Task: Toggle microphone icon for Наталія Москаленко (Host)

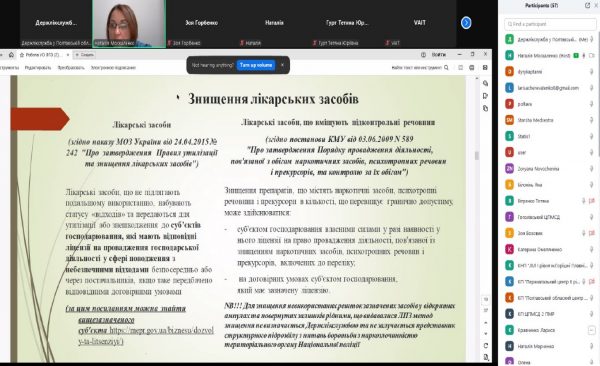Action: 584,56
